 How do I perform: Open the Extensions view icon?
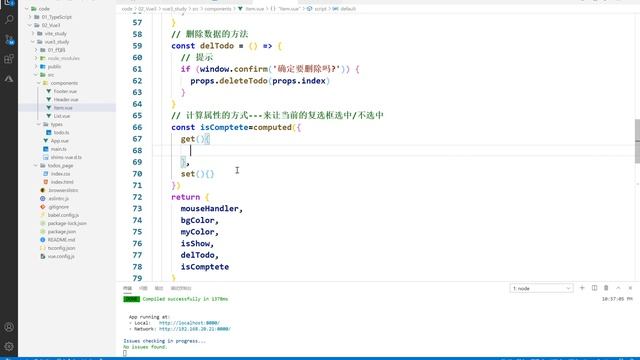pos(9,59)
